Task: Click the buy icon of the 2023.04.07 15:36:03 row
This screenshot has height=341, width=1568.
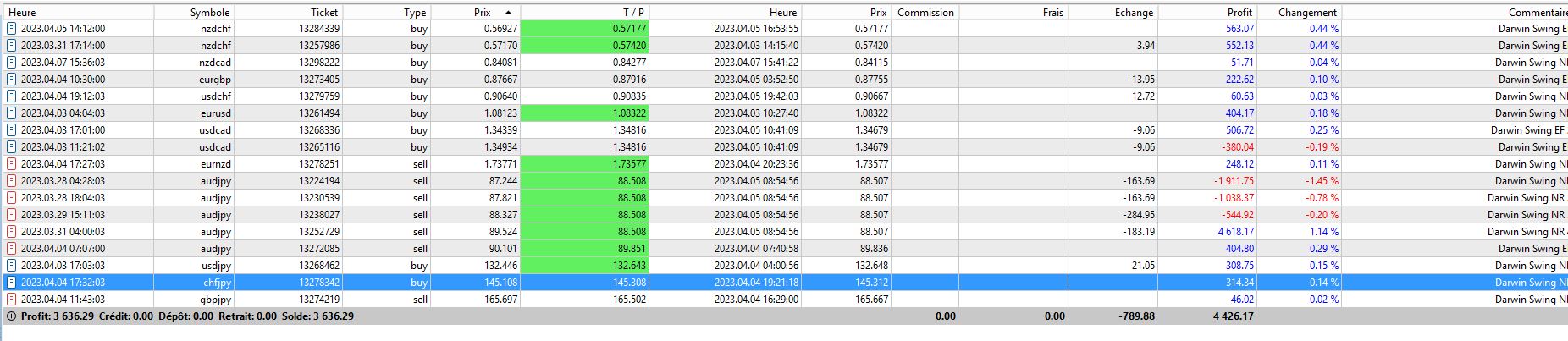Action: tap(12, 63)
